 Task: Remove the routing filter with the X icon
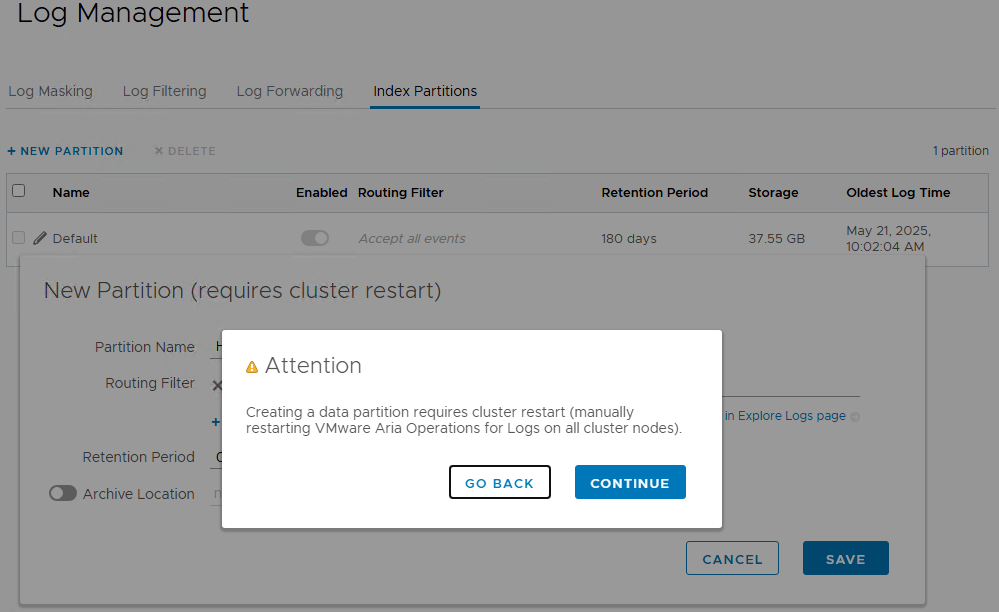click(x=216, y=385)
